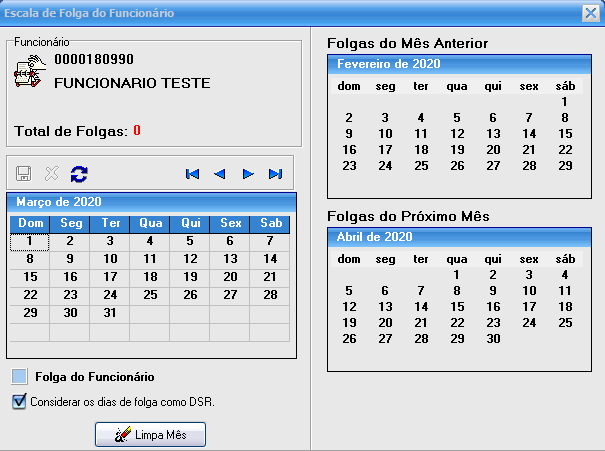
Task: Navigate to the previous month arrow
Action: [x=220, y=174]
